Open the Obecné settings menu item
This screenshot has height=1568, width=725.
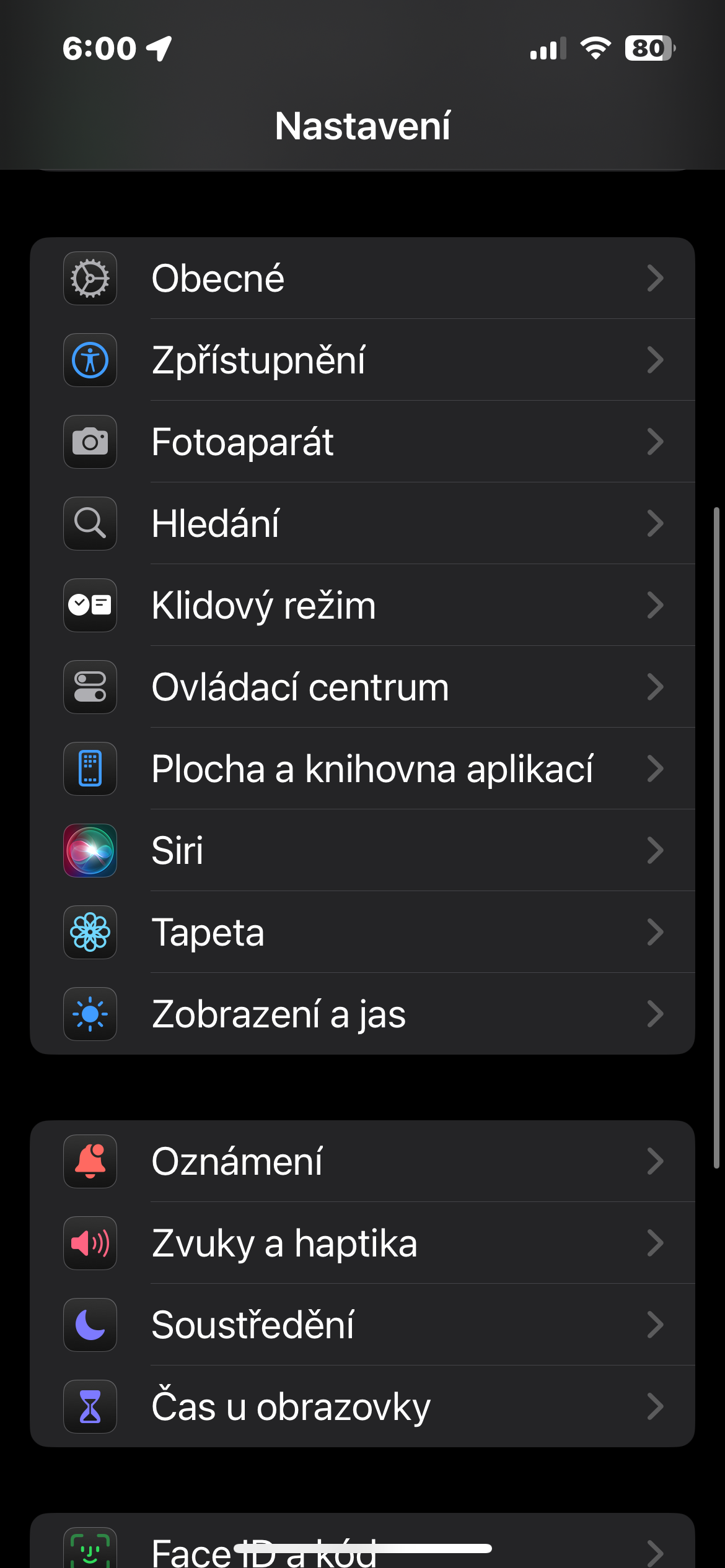[x=218, y=279]
